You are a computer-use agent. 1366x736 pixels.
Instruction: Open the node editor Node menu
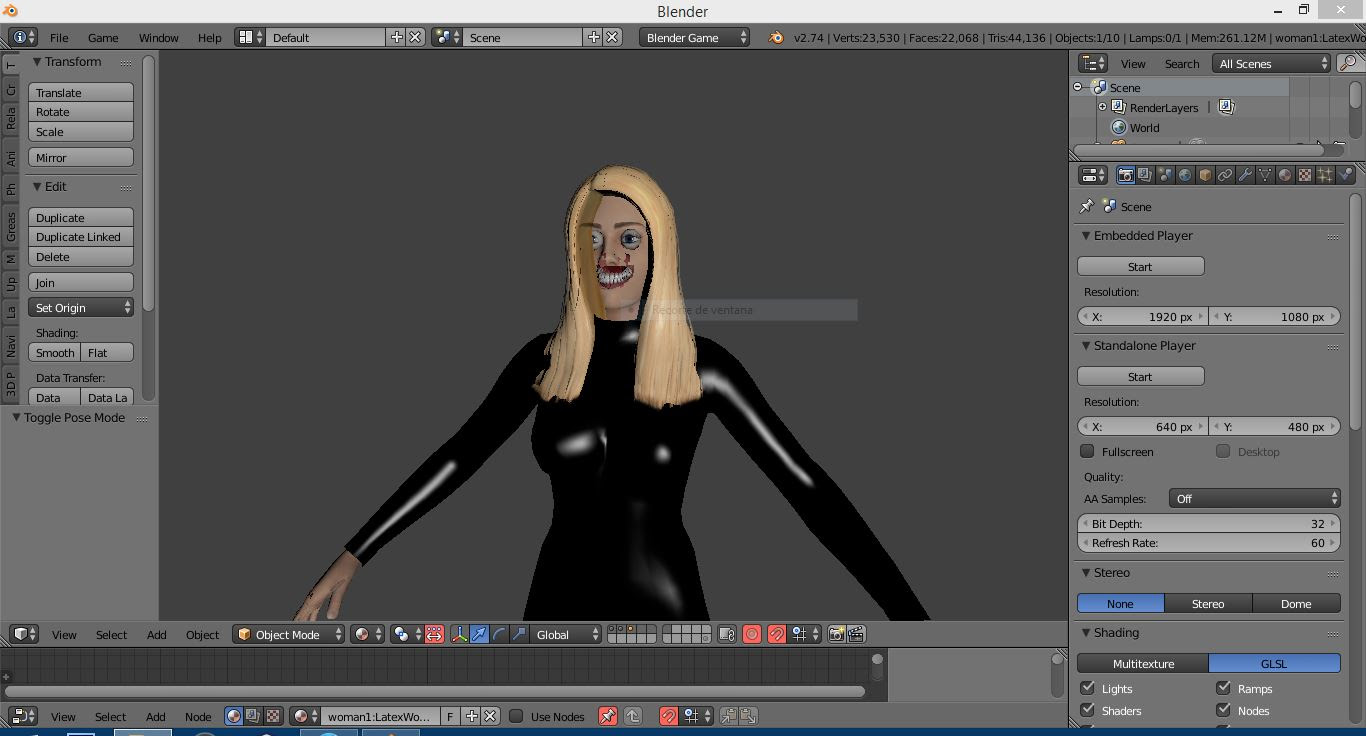click(198, 716)
